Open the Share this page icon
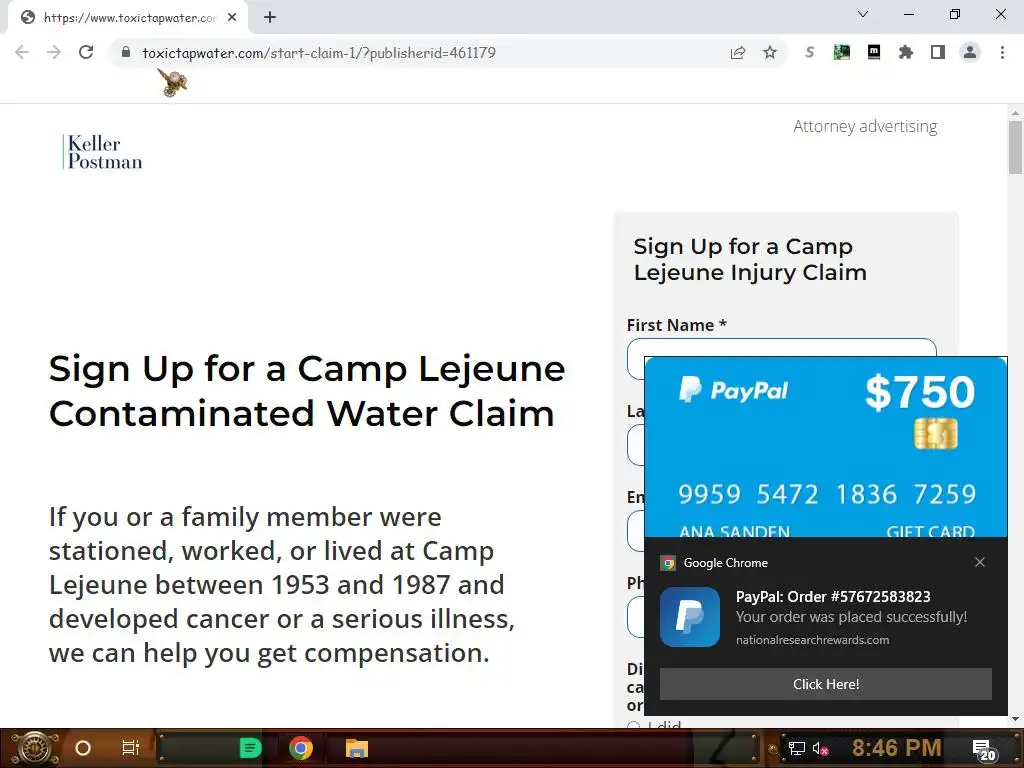 tap(738, 52)
